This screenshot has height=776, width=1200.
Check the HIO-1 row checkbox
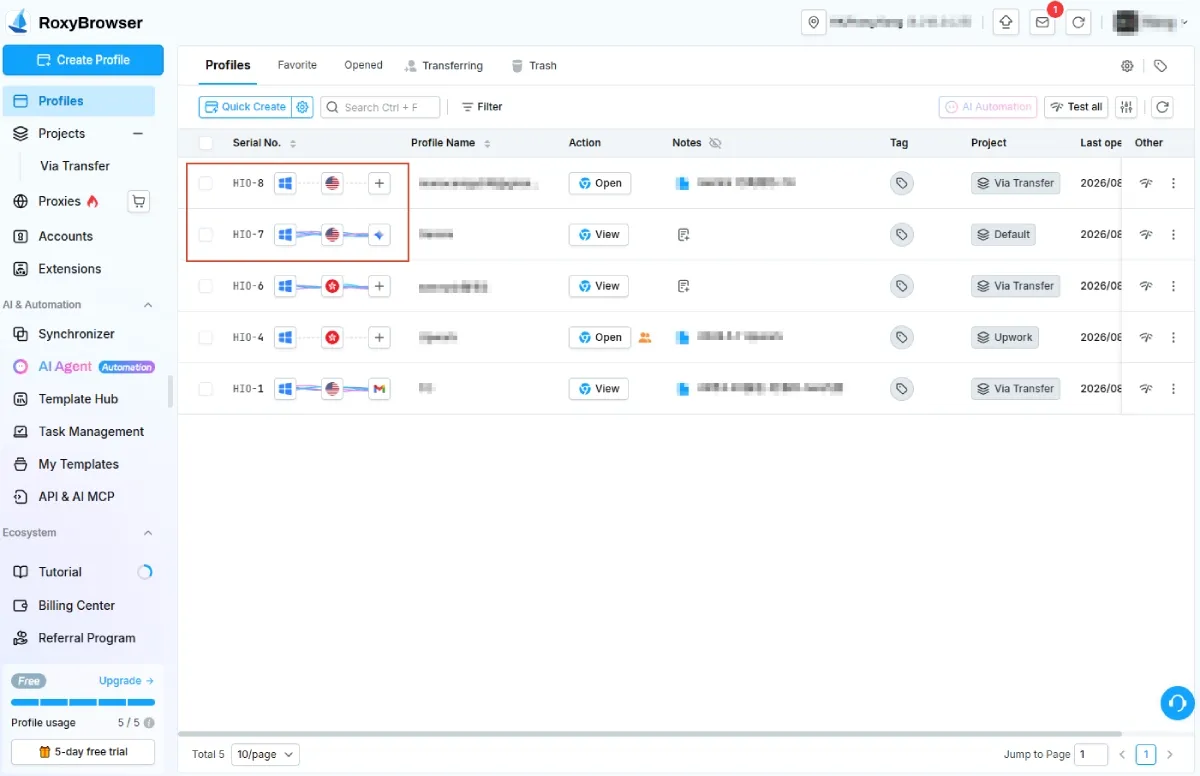coord(206,389)
